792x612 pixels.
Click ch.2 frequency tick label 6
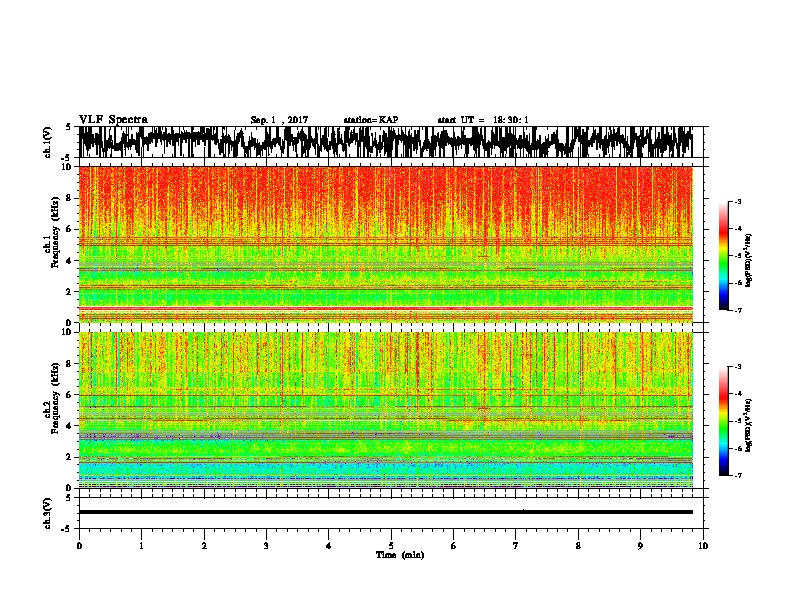pyautogui.click(x=69, y=395)
